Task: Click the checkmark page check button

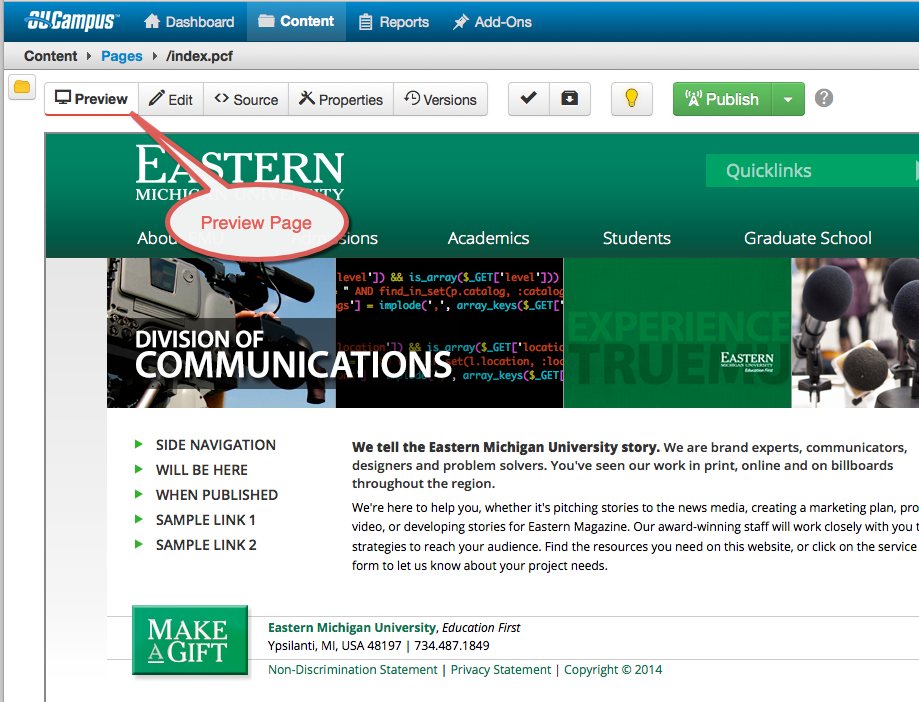Action: [x=529, y=98]
